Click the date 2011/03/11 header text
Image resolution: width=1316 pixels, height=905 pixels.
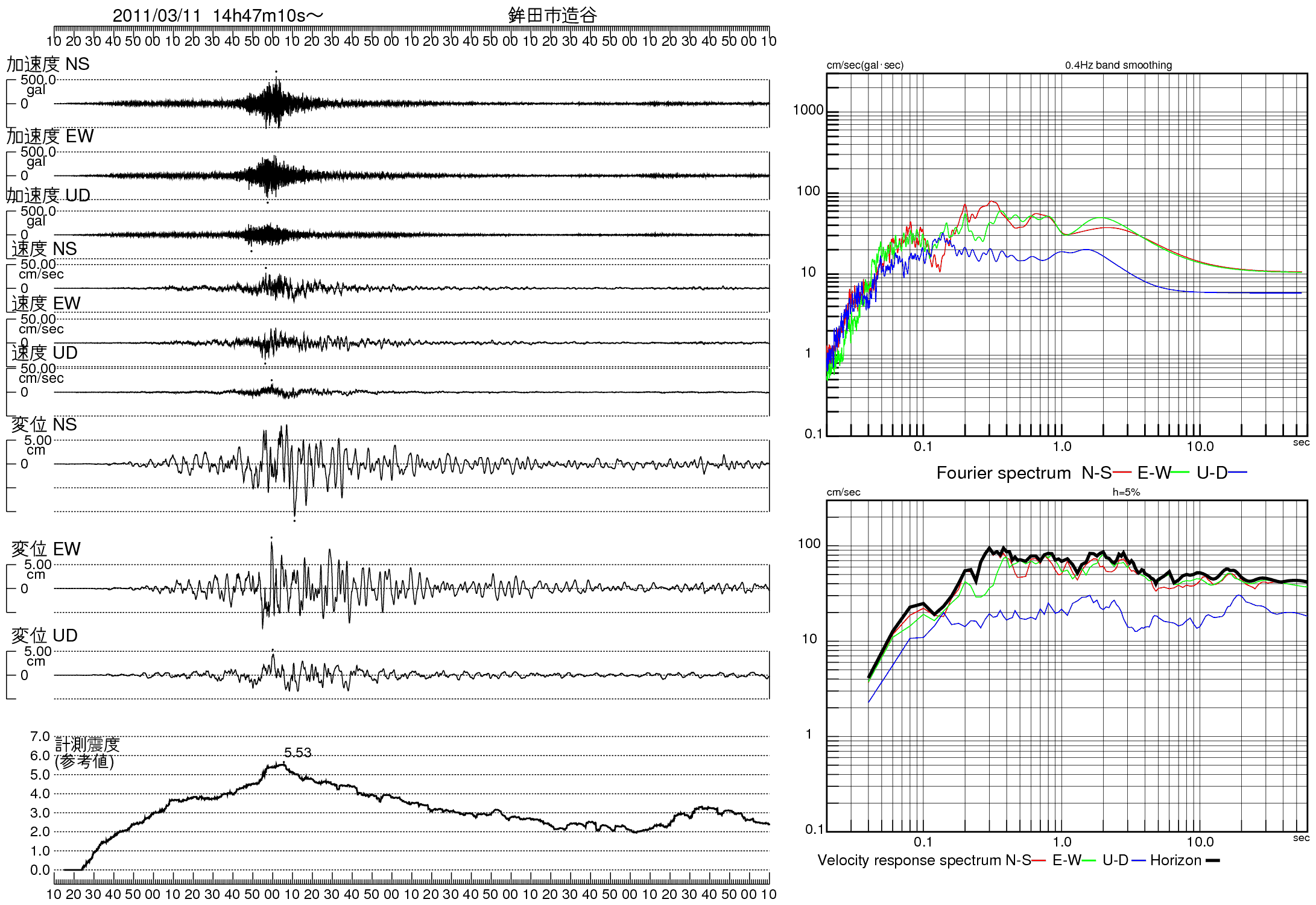(x=156, y=16)
